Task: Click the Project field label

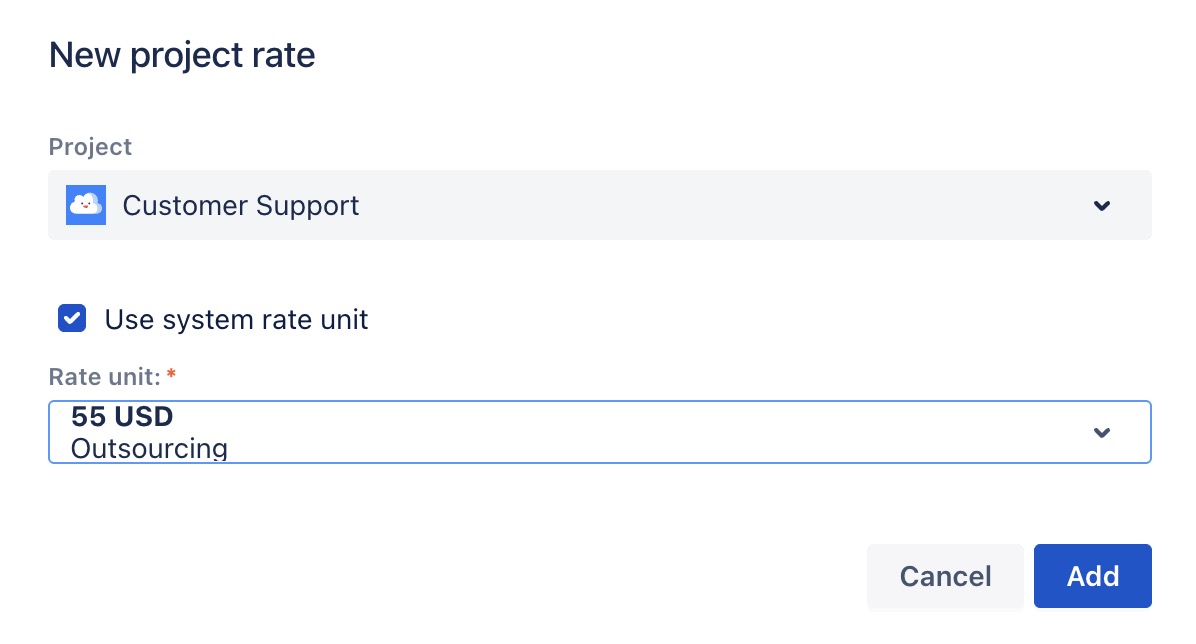Action: pos(90,147)
